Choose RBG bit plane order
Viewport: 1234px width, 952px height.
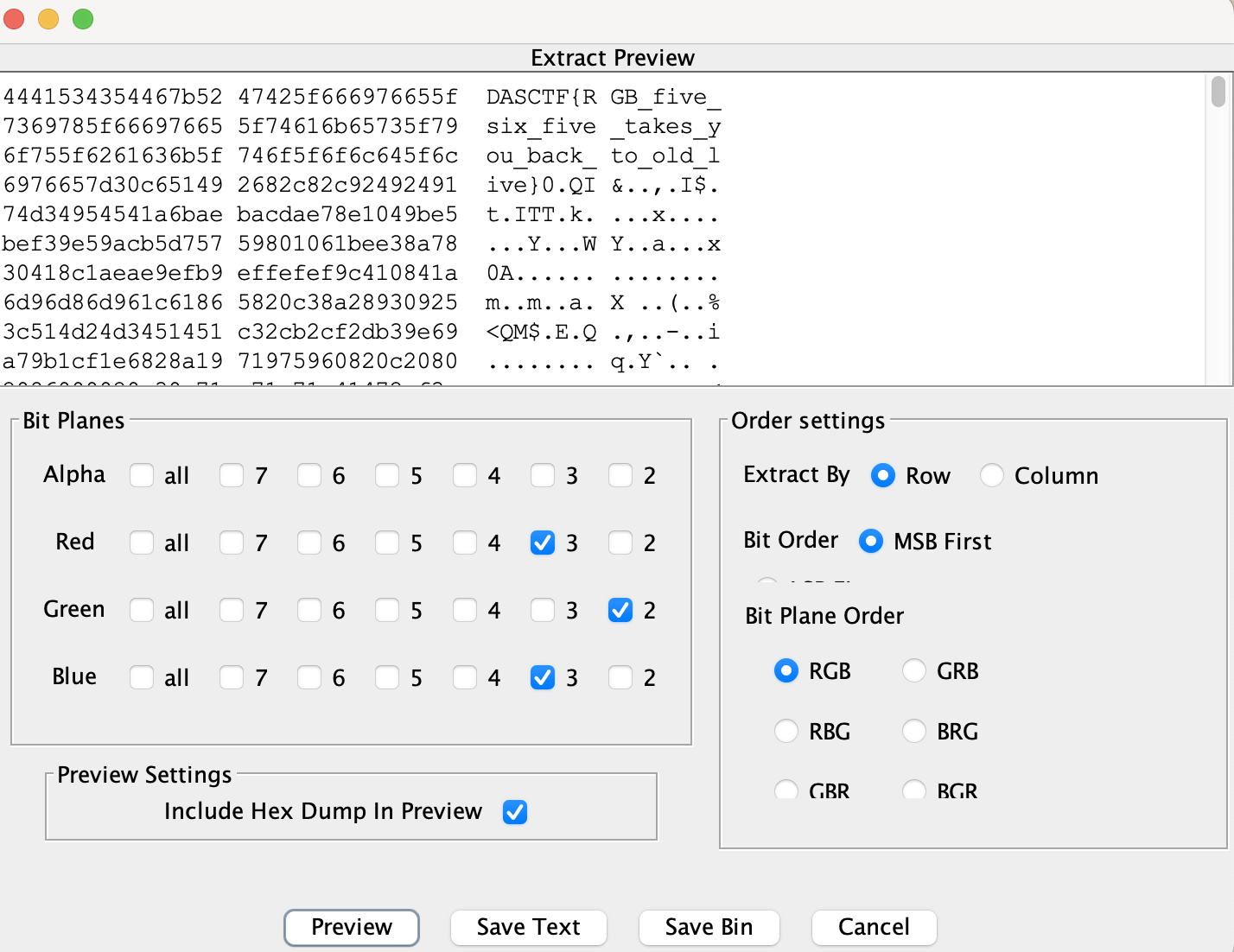pos(786,731)
